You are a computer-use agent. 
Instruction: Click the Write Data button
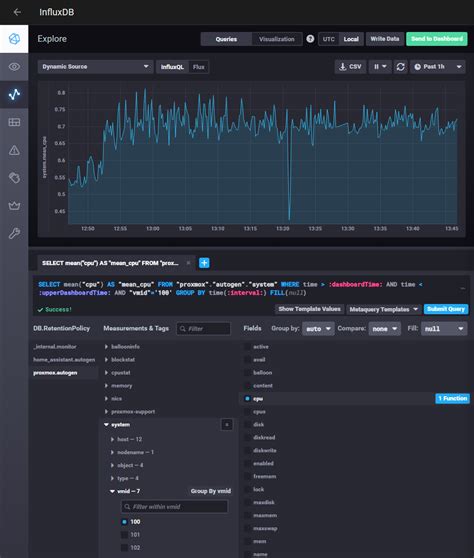pos(385,39)
